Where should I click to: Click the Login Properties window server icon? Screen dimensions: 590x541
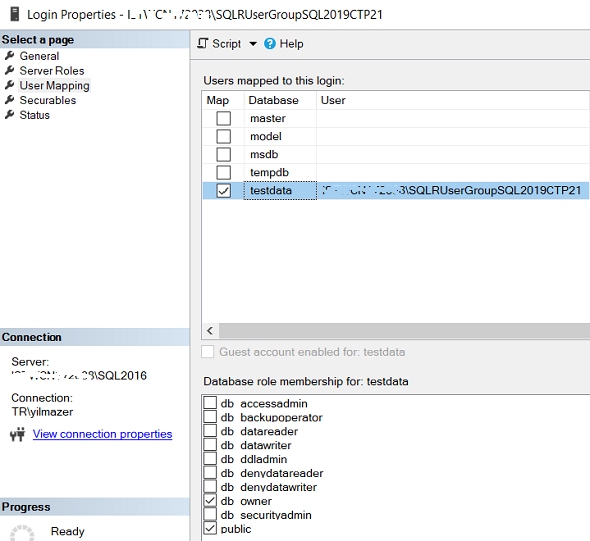[x=14, y=14]
